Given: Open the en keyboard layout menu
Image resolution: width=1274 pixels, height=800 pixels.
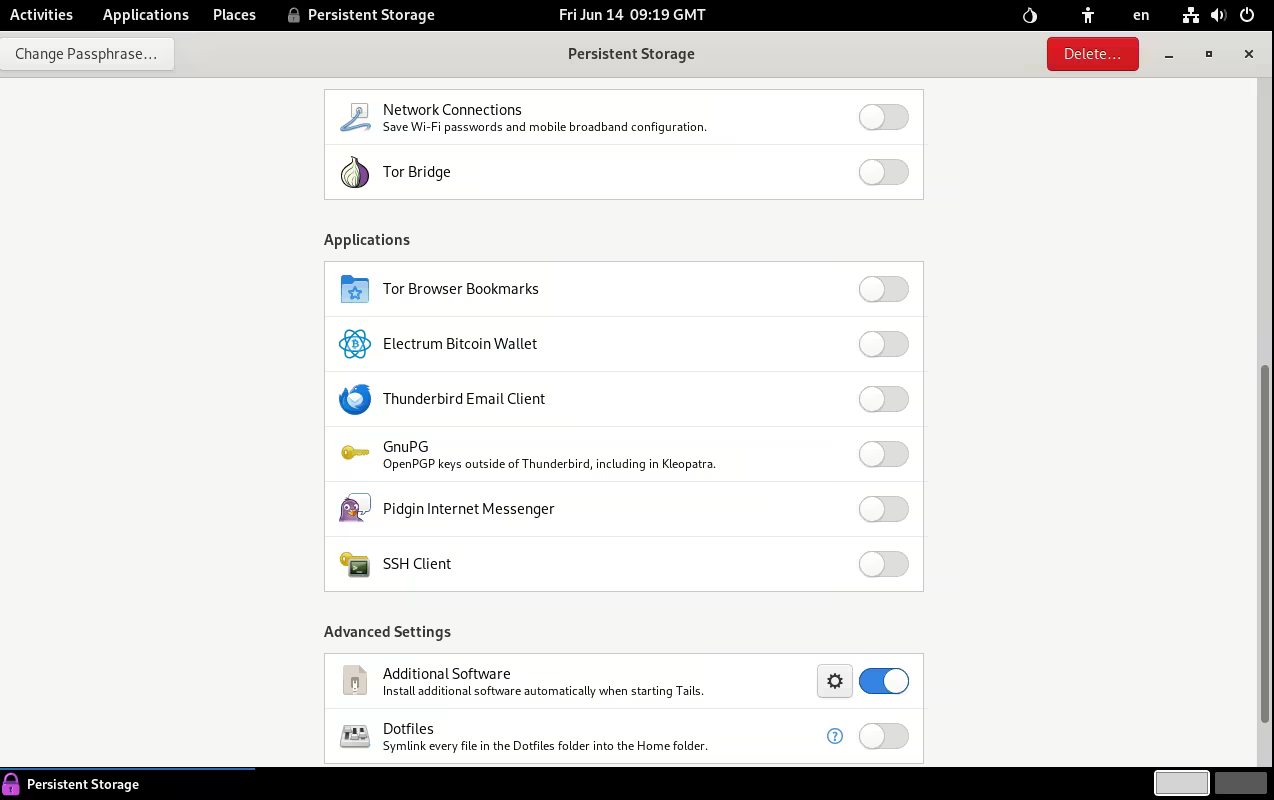Looking at the screenshot, I should tap(1141, 15).
